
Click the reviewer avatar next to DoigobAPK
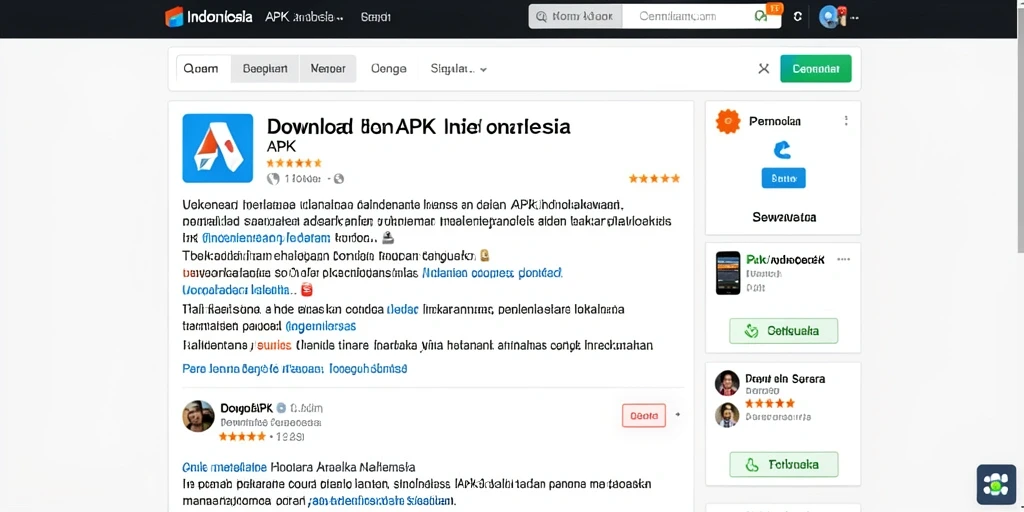tap(199, 416)
